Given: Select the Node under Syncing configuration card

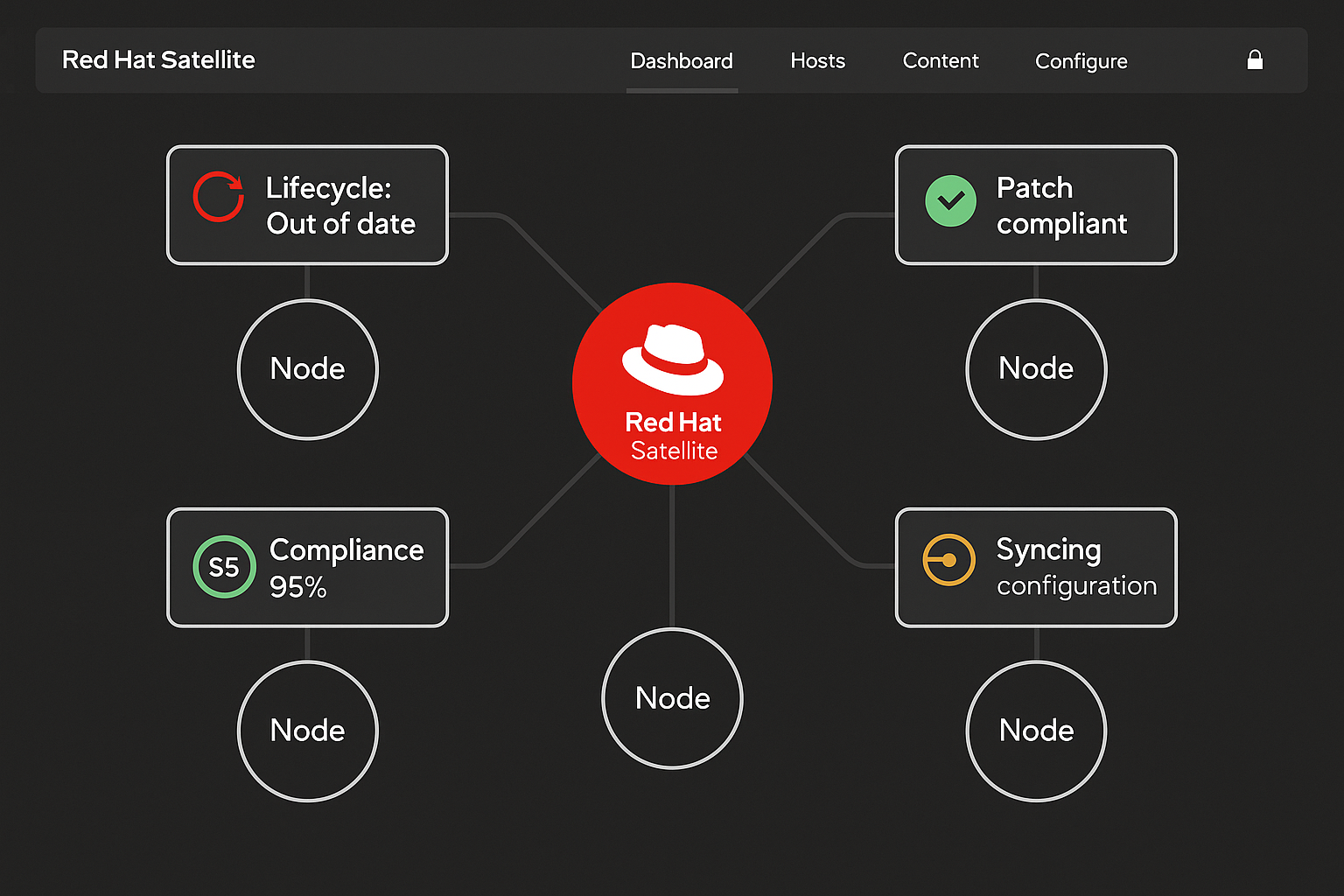Looking at the screenshot, I should (x=1036, y=731).
